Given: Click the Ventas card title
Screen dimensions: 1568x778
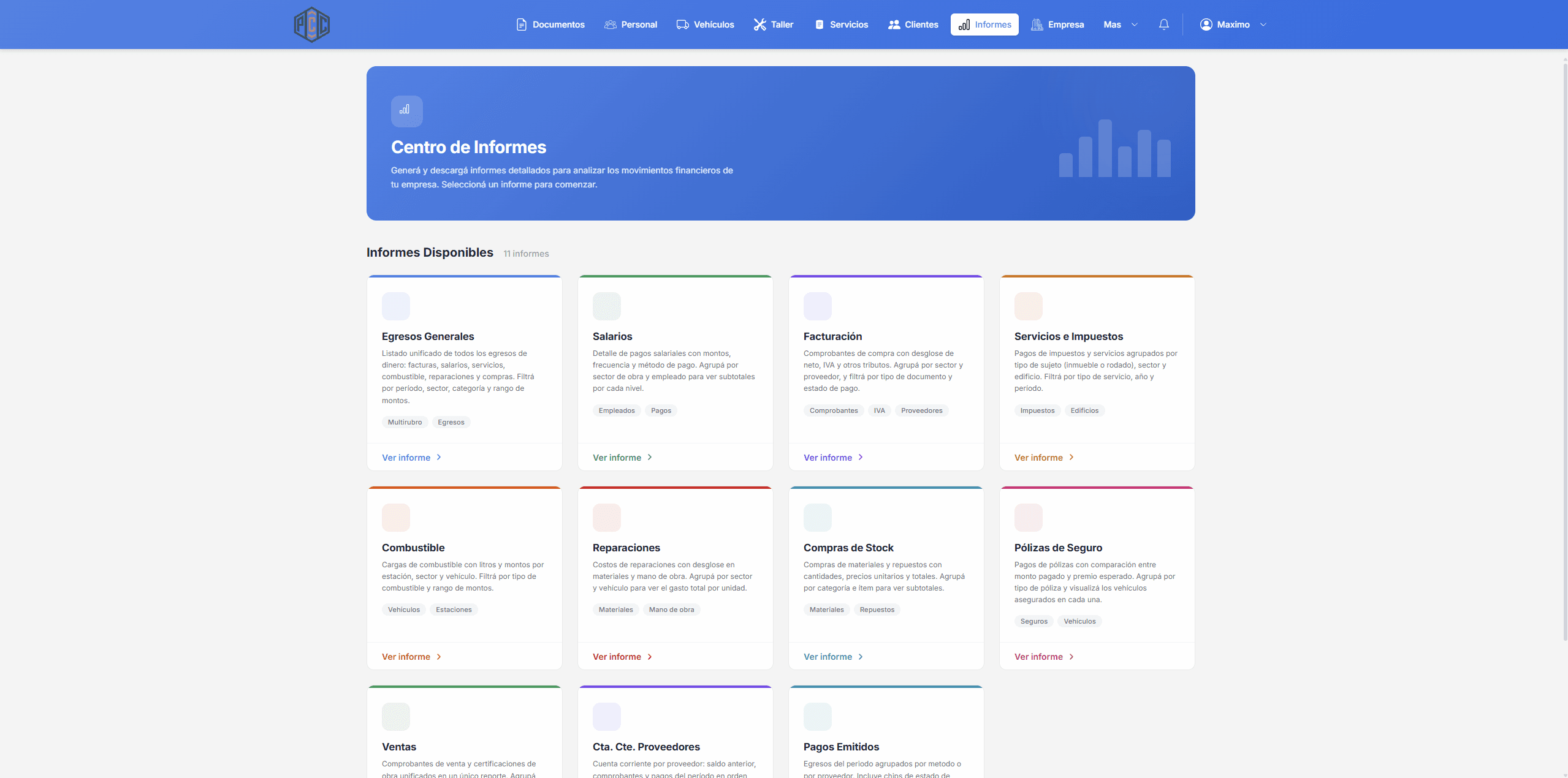Looking at the screenshot, I should [398, 747].
